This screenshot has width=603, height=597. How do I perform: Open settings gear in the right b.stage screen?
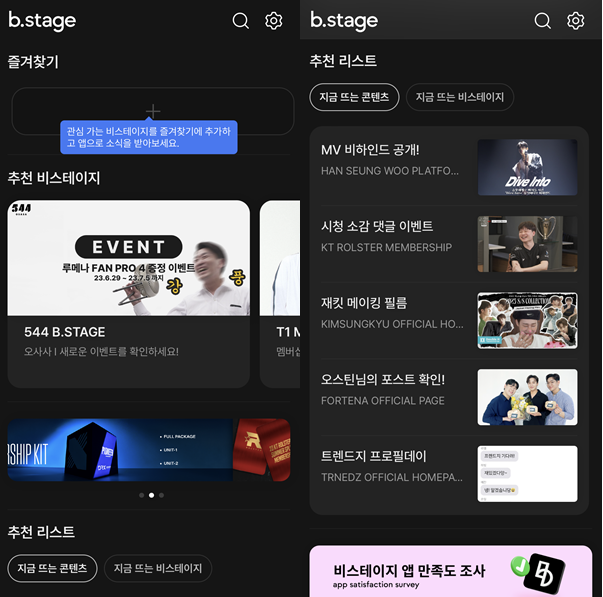pos(576,21)
